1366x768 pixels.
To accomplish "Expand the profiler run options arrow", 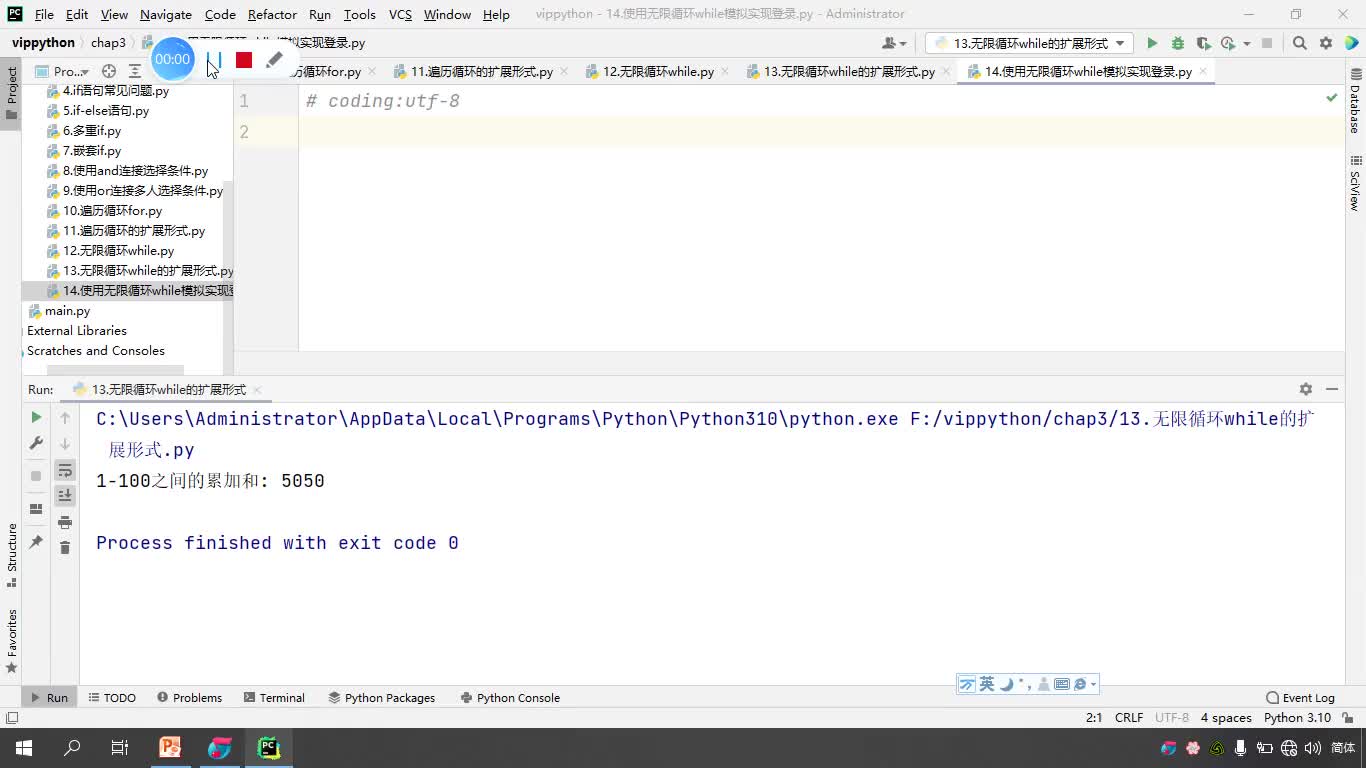I will click(x=1247, y=43).
